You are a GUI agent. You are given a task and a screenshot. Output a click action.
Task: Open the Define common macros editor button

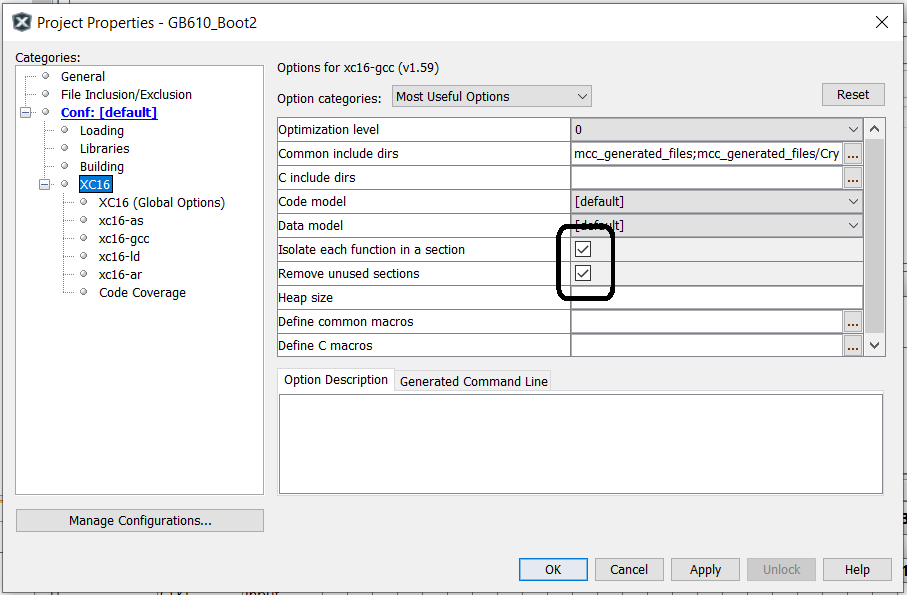(x=852, y=322)
